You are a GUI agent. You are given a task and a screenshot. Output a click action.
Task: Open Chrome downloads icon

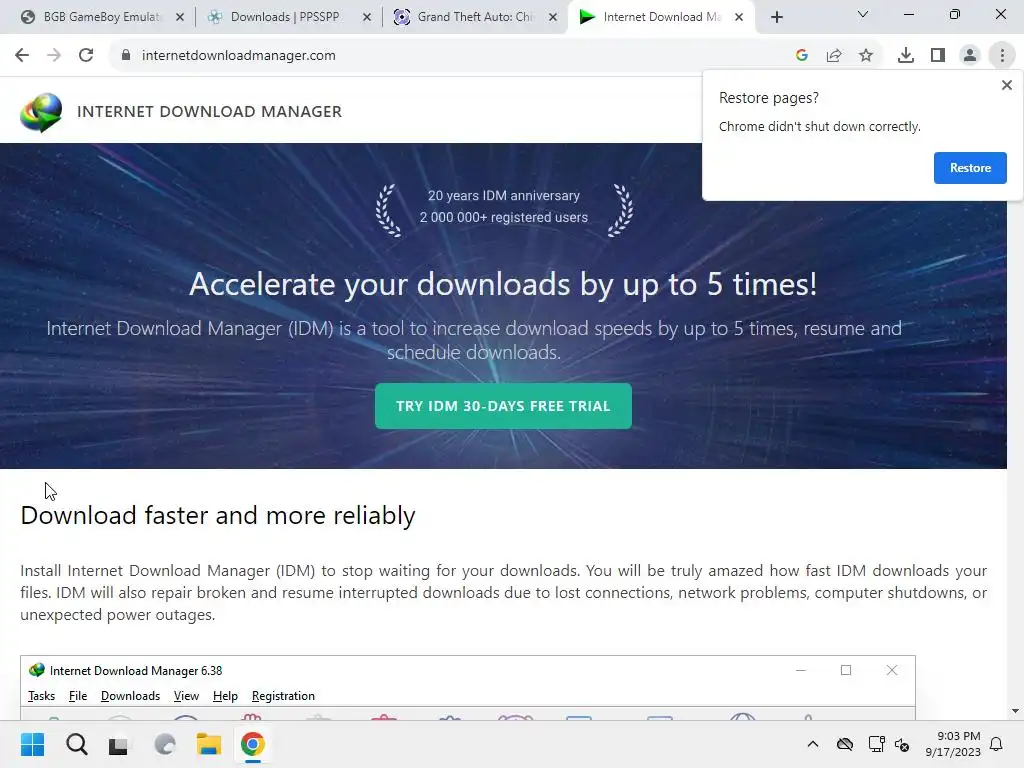tap(905, 56)
